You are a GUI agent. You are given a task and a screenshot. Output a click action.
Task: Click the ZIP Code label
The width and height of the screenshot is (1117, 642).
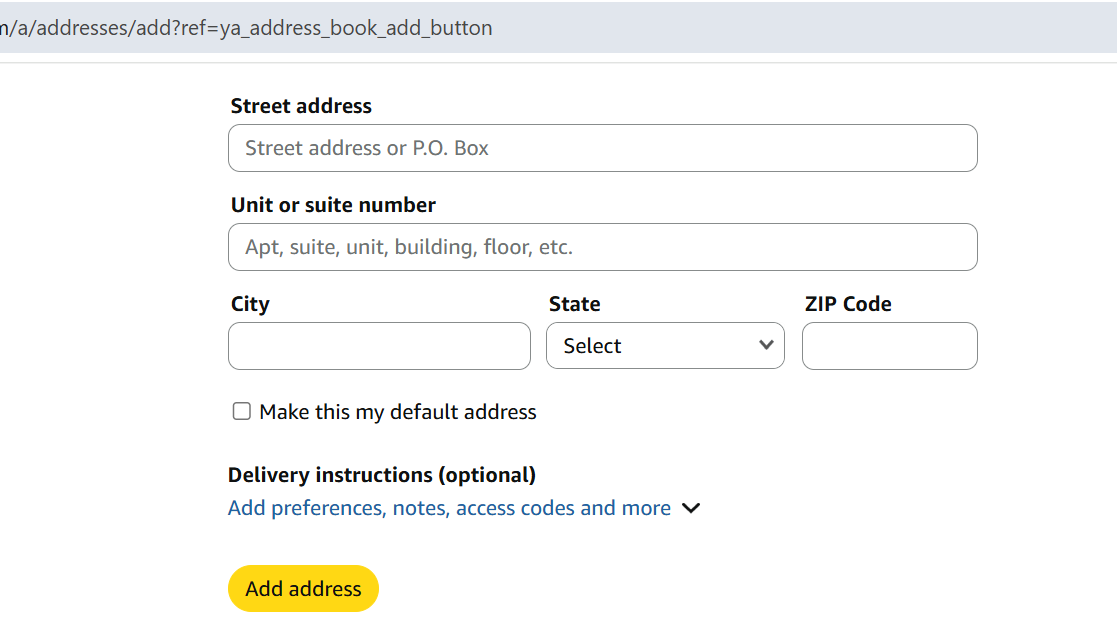click(x=848, y=304)
